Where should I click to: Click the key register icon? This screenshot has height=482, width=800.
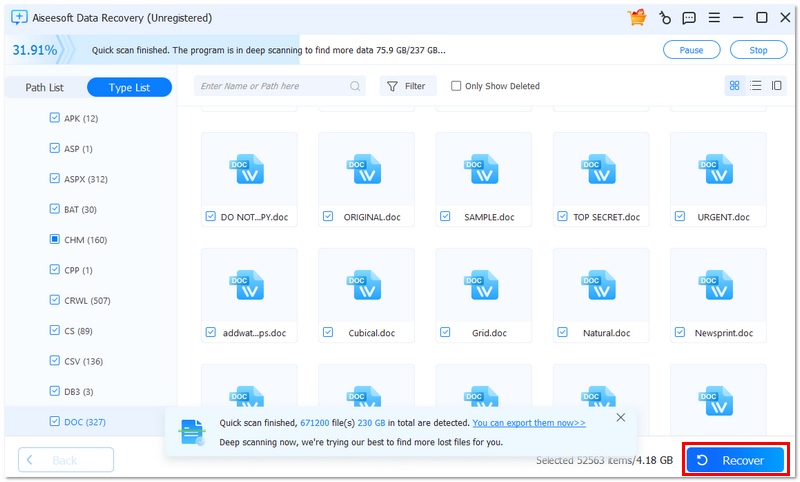(663, 17)
